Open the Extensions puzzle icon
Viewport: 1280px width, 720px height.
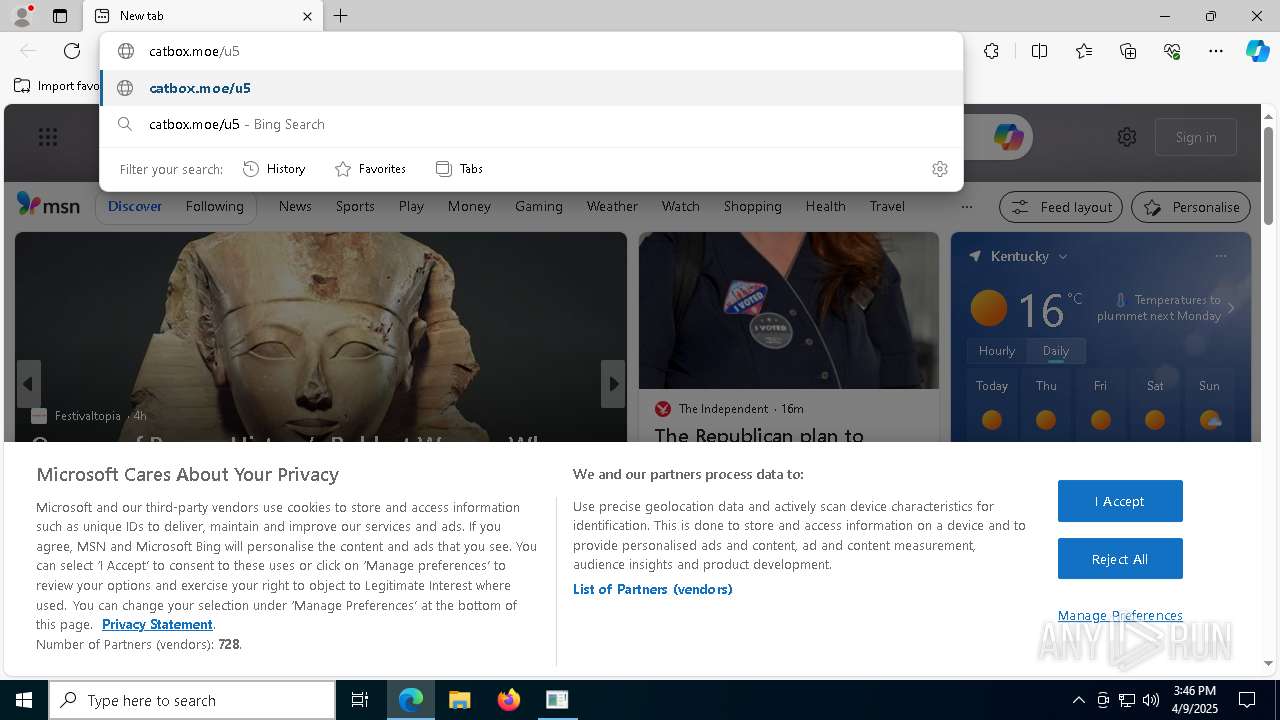(991, 51)
